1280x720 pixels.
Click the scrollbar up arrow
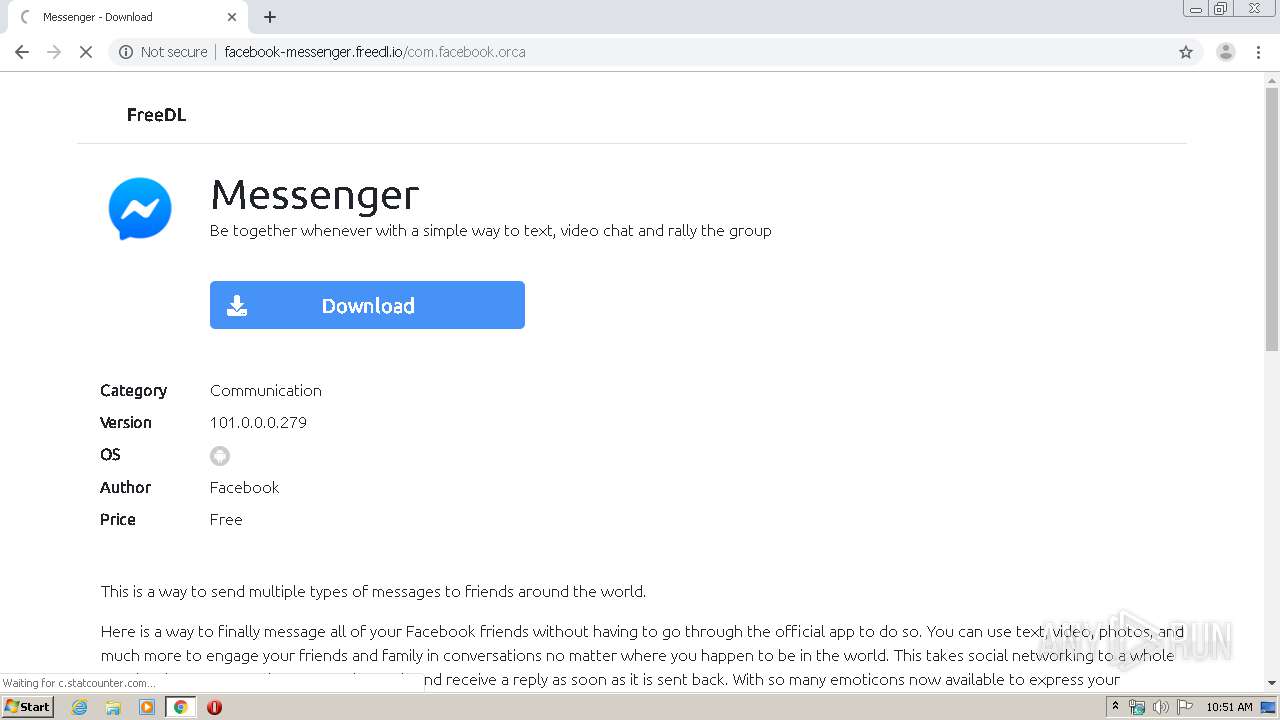click(1272, 80)
